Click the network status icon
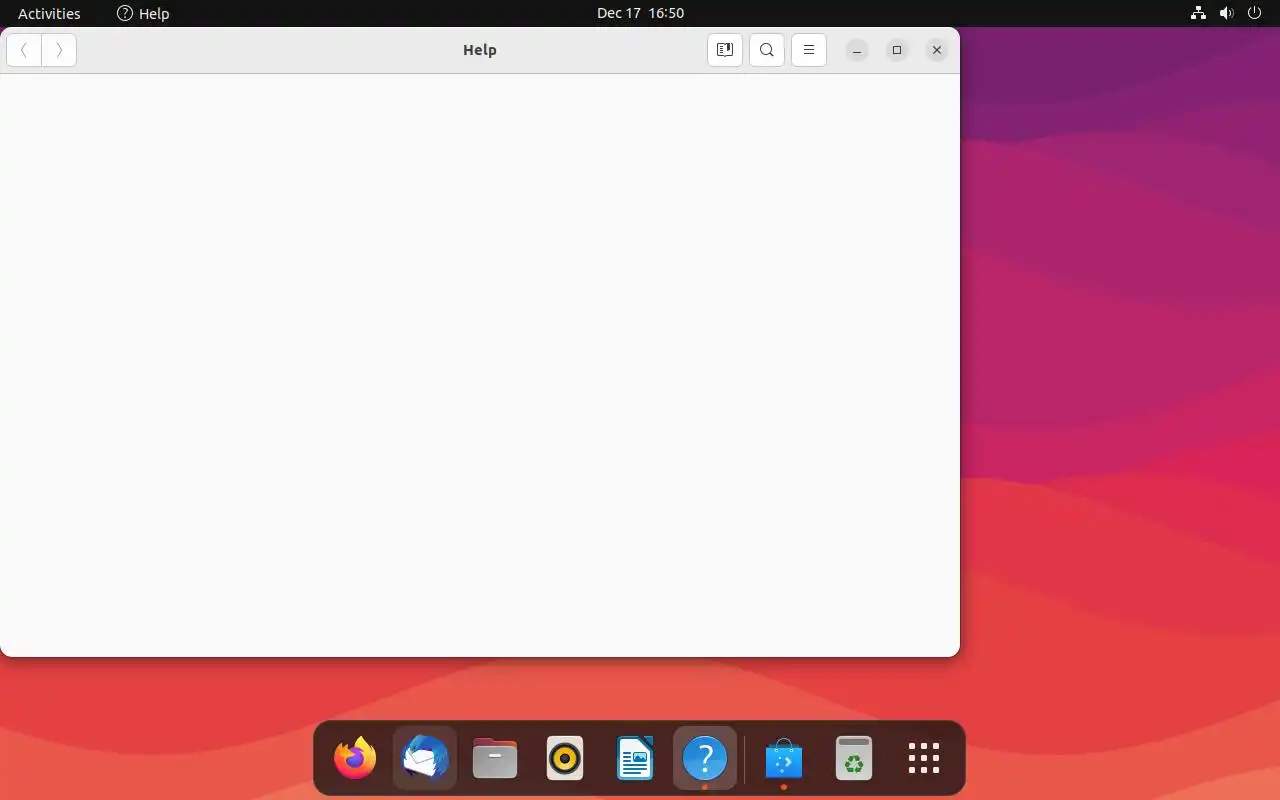The image size is (1280, 800). pos(1198,13)
